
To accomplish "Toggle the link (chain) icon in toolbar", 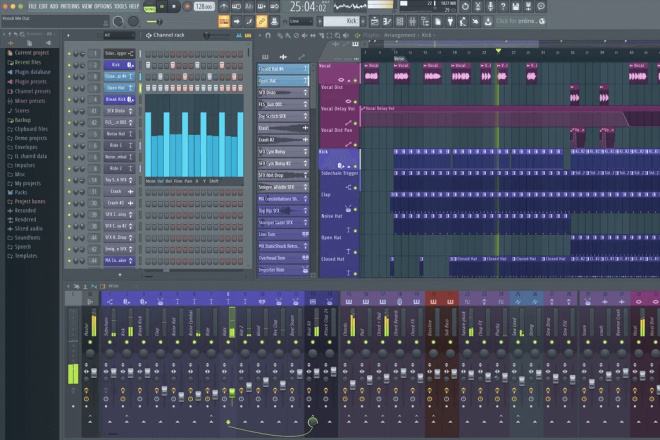I will pos(261,21).
